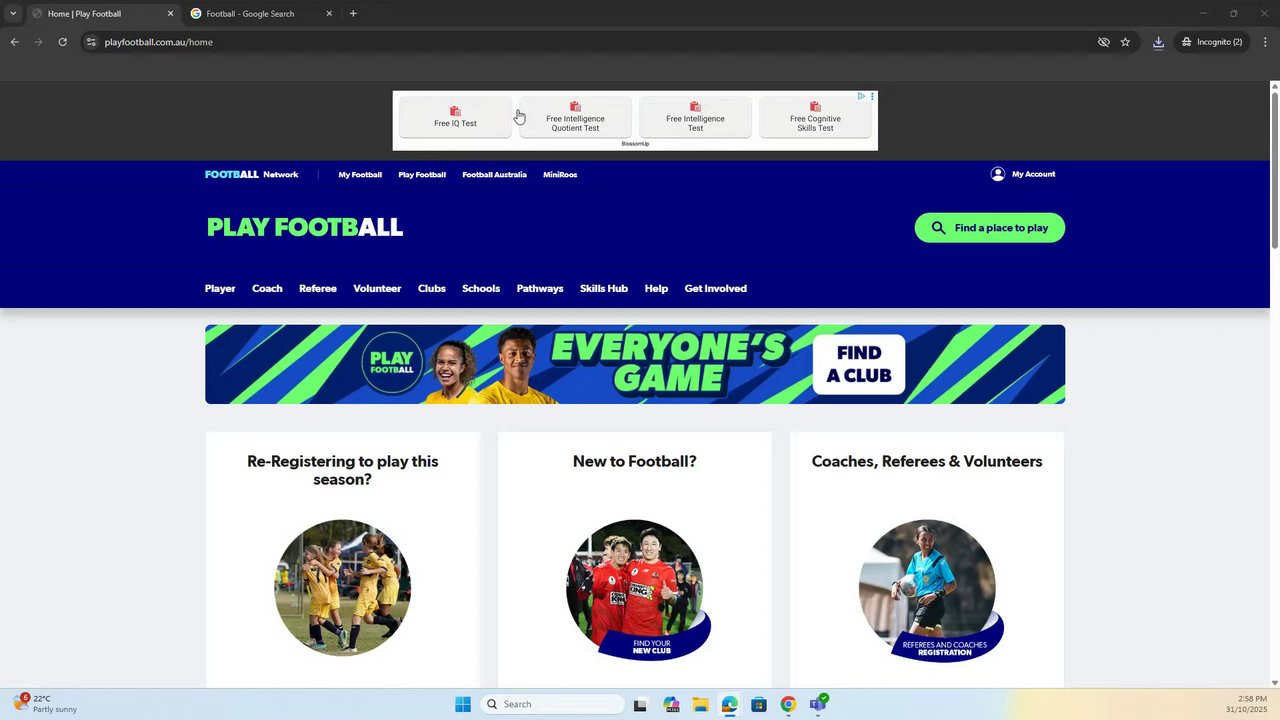The height and width of the screenshot is (720, 1280).
Task: Click the browser back arrow
Action: pos(14,42)
